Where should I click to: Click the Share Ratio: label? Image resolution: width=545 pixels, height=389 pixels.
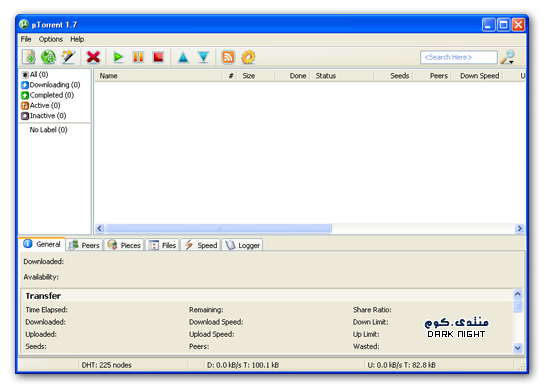tap(372, 310)
